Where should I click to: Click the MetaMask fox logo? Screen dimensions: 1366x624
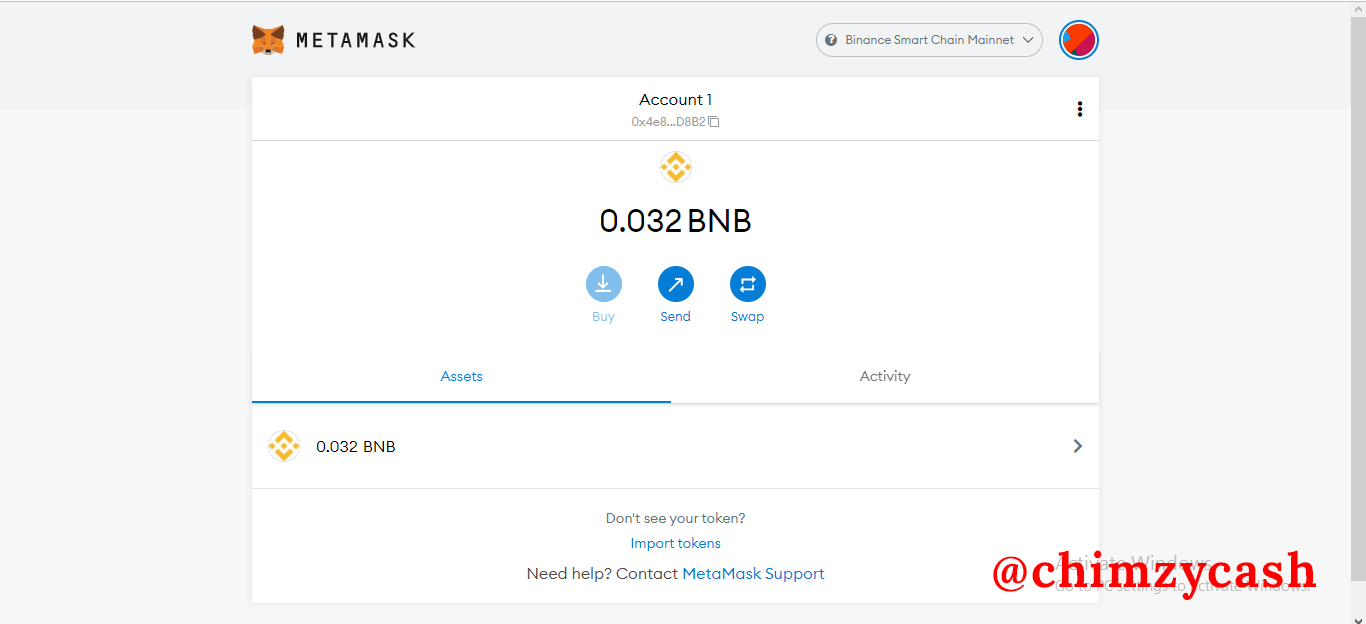click(x=268, y=40)
